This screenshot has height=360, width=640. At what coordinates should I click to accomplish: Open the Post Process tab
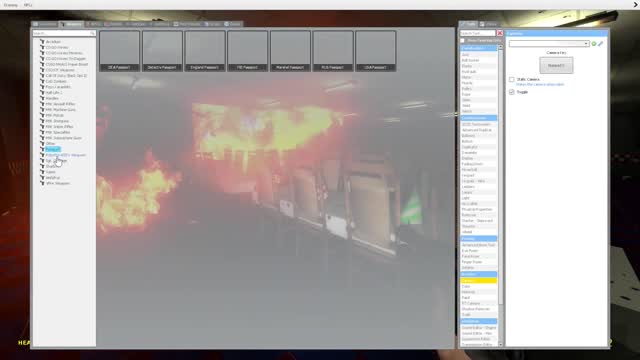click(187, 24)
